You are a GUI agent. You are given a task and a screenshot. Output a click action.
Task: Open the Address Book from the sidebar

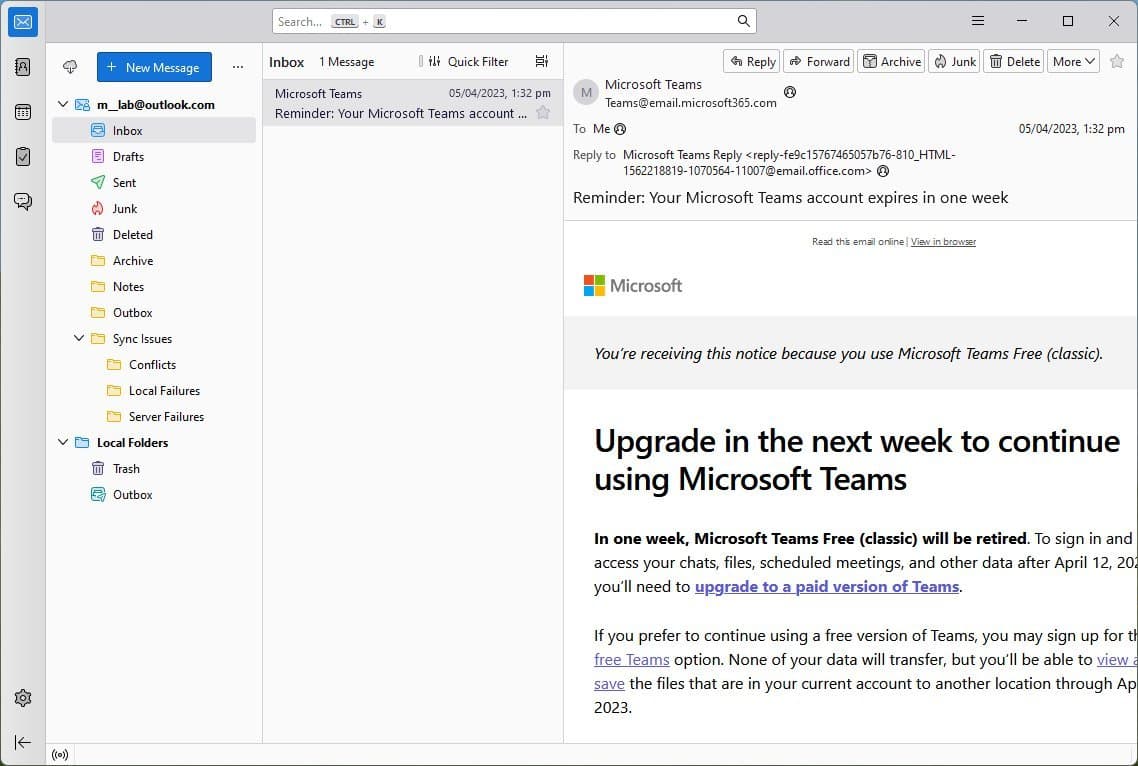(x=22, y=66)
